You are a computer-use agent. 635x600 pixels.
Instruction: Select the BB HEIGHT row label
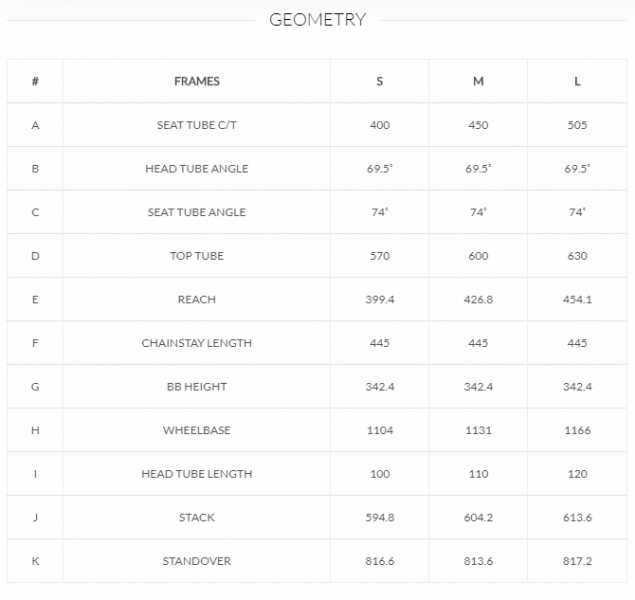(x=196, y=387)
